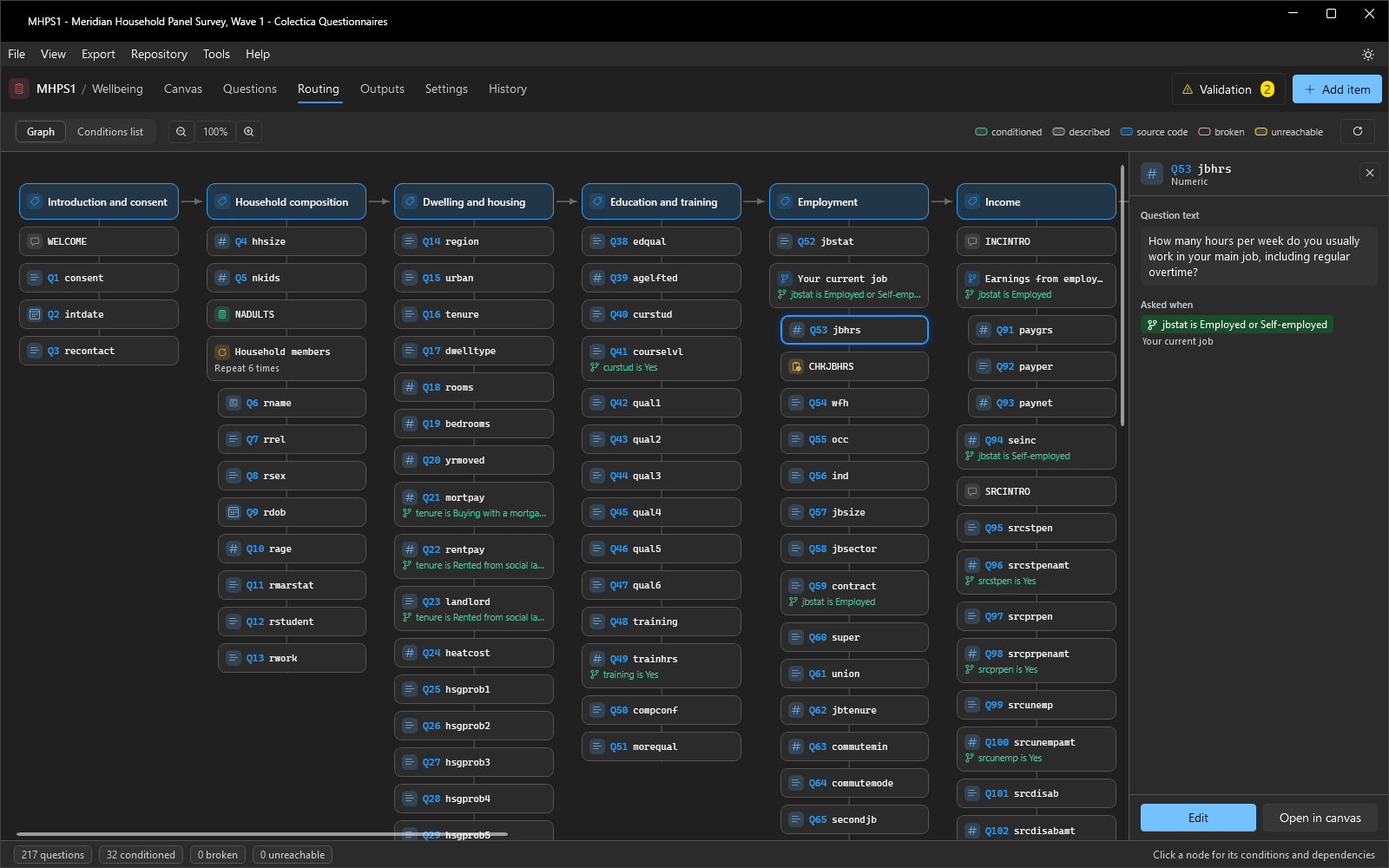Select the Education and training section header
The width and height of the screenshot is (1389, 868).
[x=662, y=201]
